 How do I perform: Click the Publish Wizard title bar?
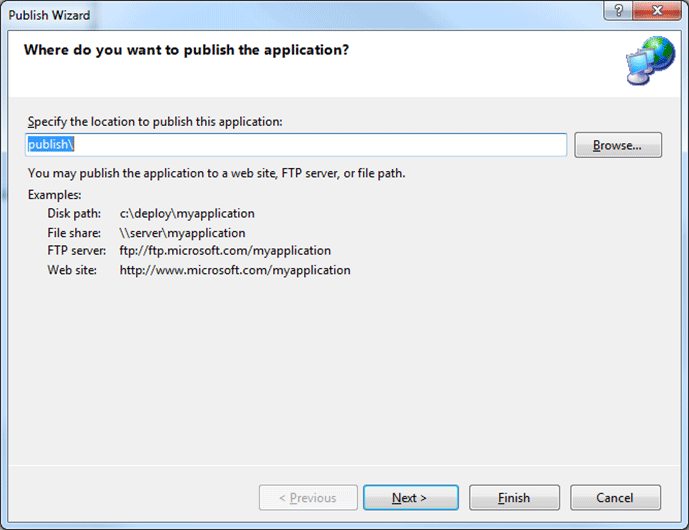(300, 14)
